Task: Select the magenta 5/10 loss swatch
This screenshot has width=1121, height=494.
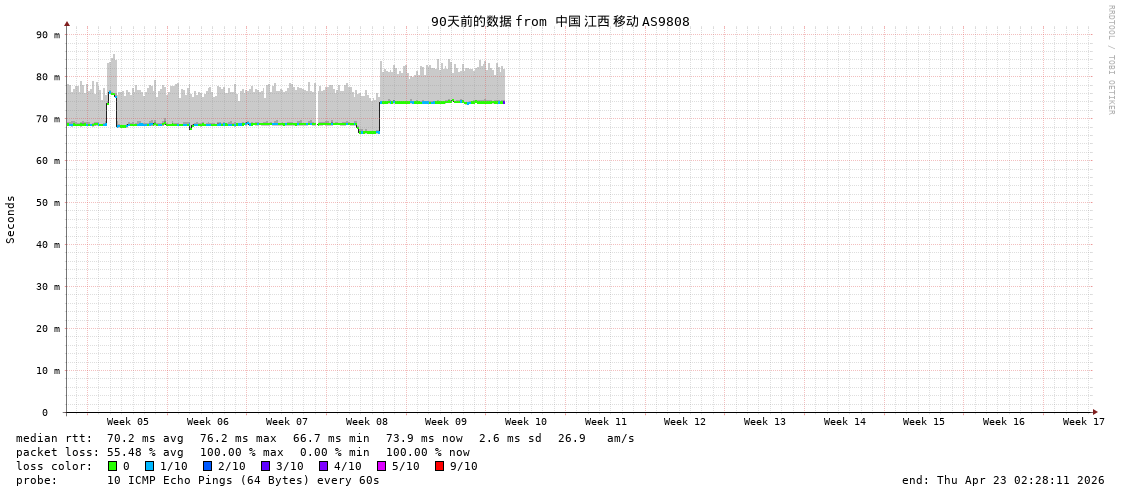Action: 381,466
